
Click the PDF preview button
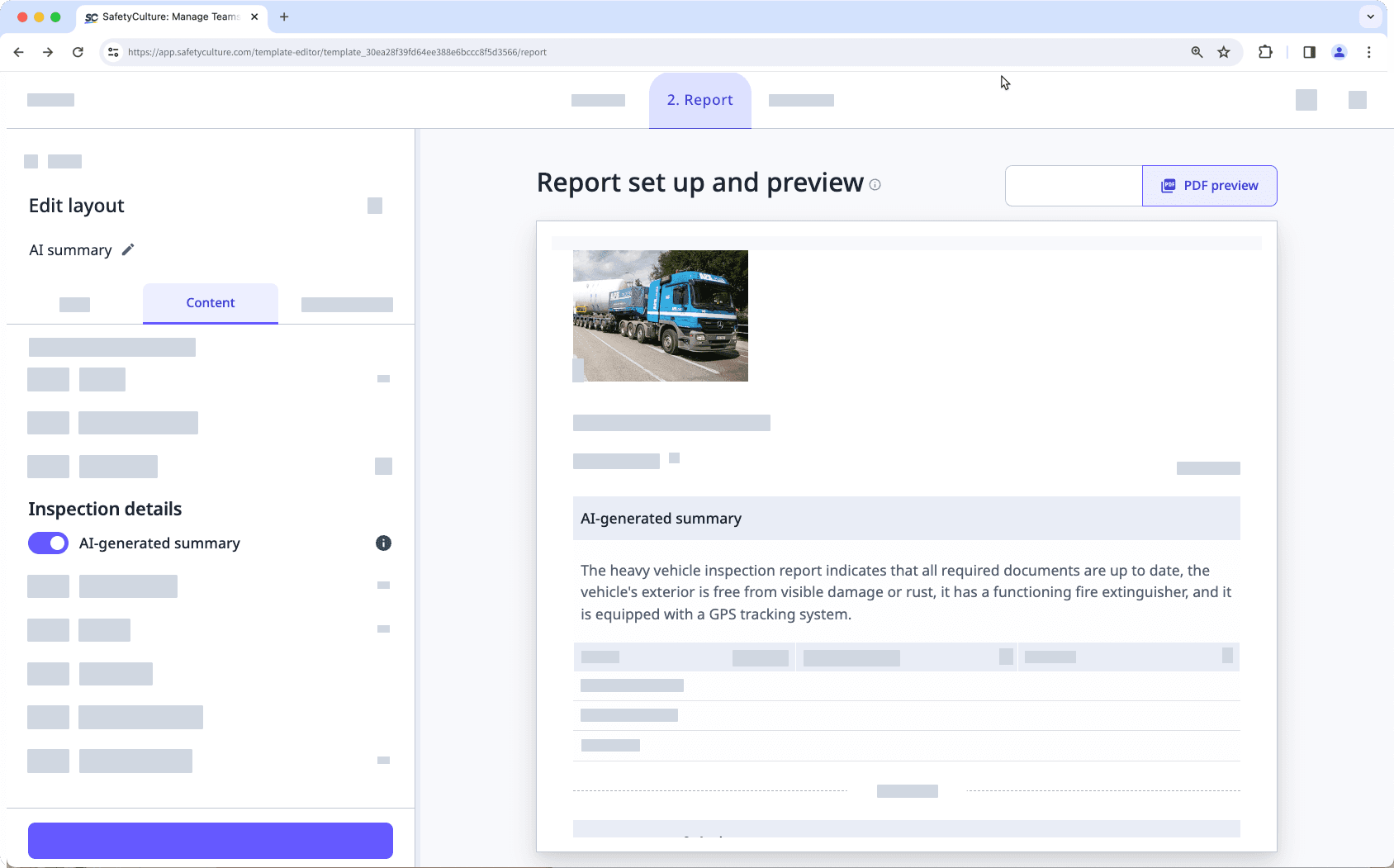pos(1209,185)
